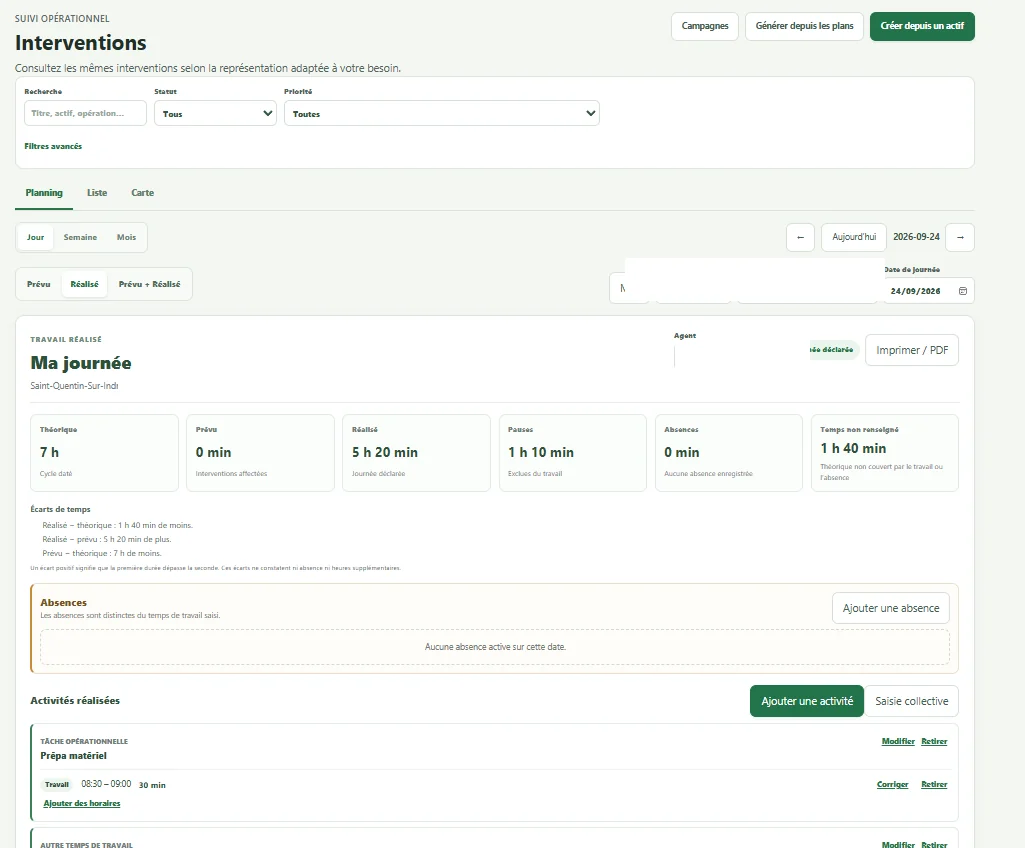Viewport: 1025px width, 848px height.
Task: Go to previous day with left arrow
Action: click(x=800, y=237)
